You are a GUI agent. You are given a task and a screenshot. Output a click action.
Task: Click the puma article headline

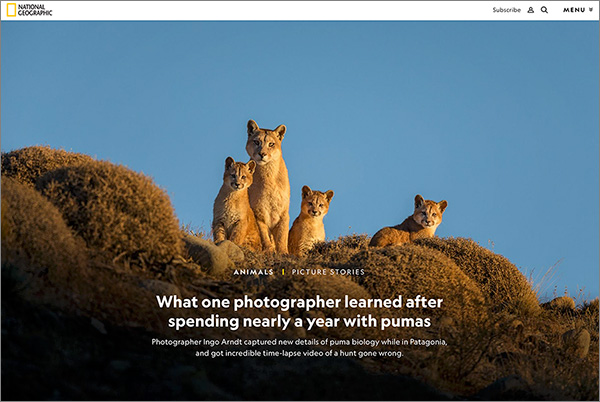point(300,311)
